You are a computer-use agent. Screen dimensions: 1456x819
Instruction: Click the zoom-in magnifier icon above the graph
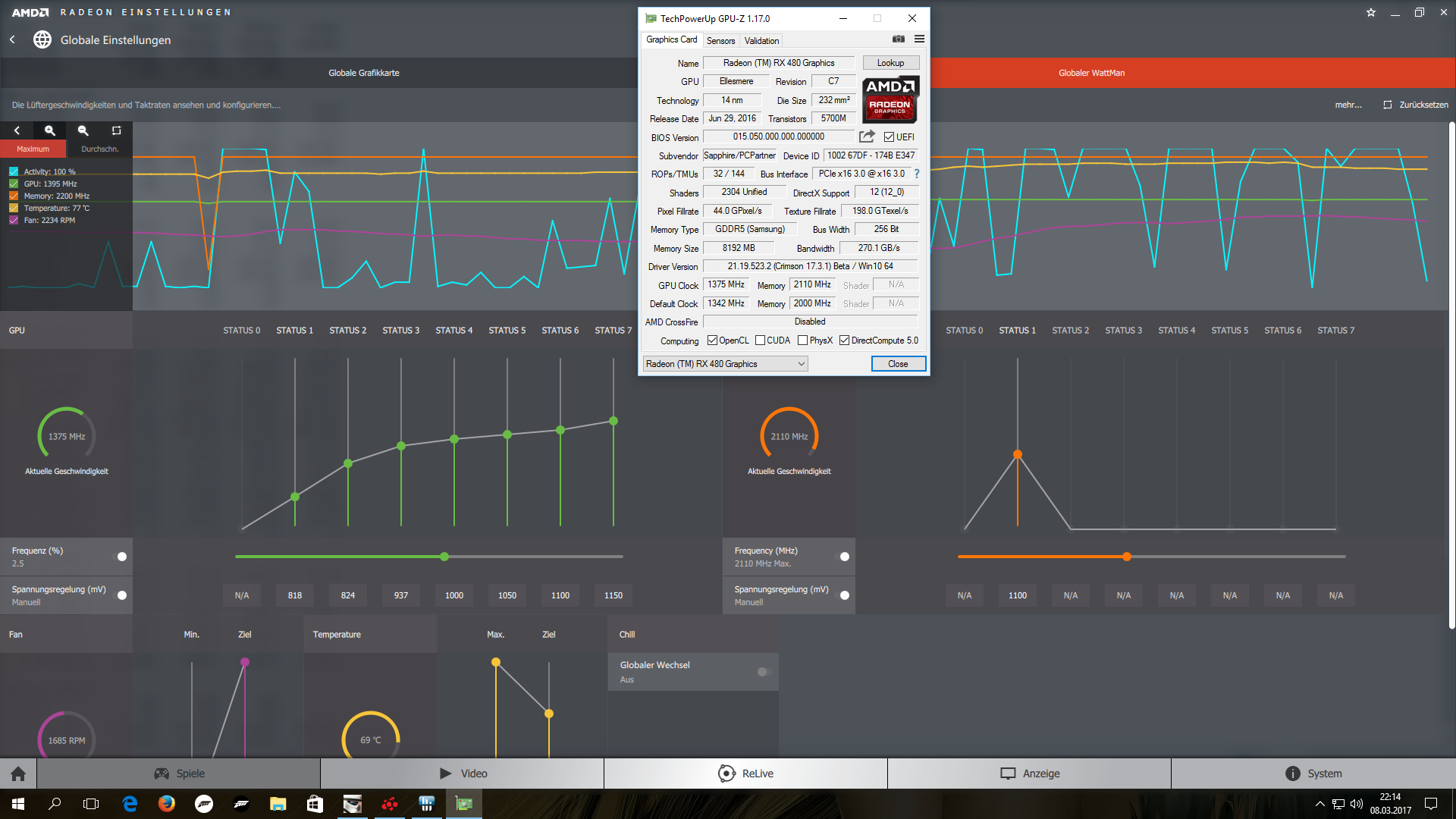point(50,130)
